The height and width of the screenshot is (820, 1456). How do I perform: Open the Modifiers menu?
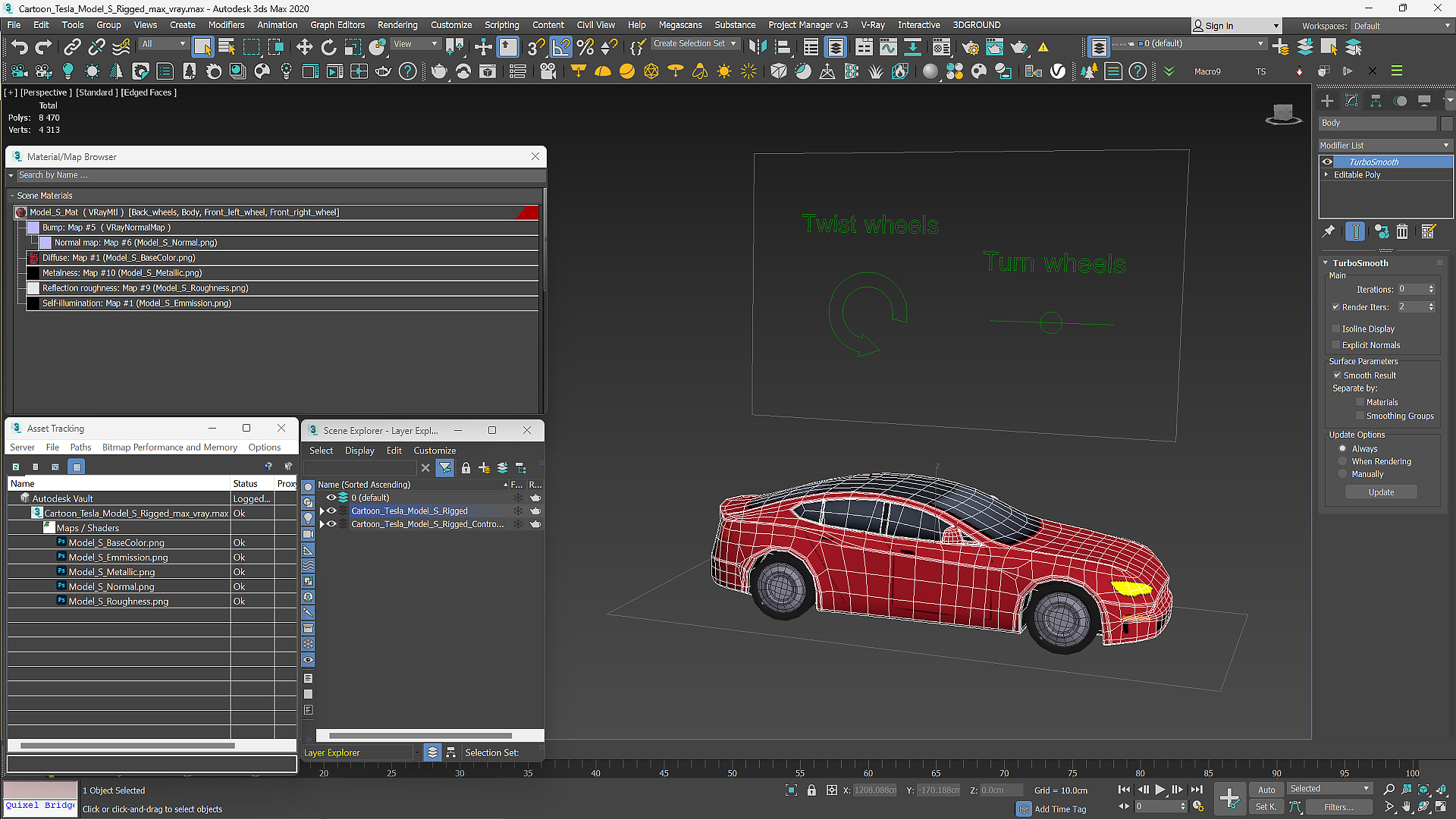click(226, 25)
